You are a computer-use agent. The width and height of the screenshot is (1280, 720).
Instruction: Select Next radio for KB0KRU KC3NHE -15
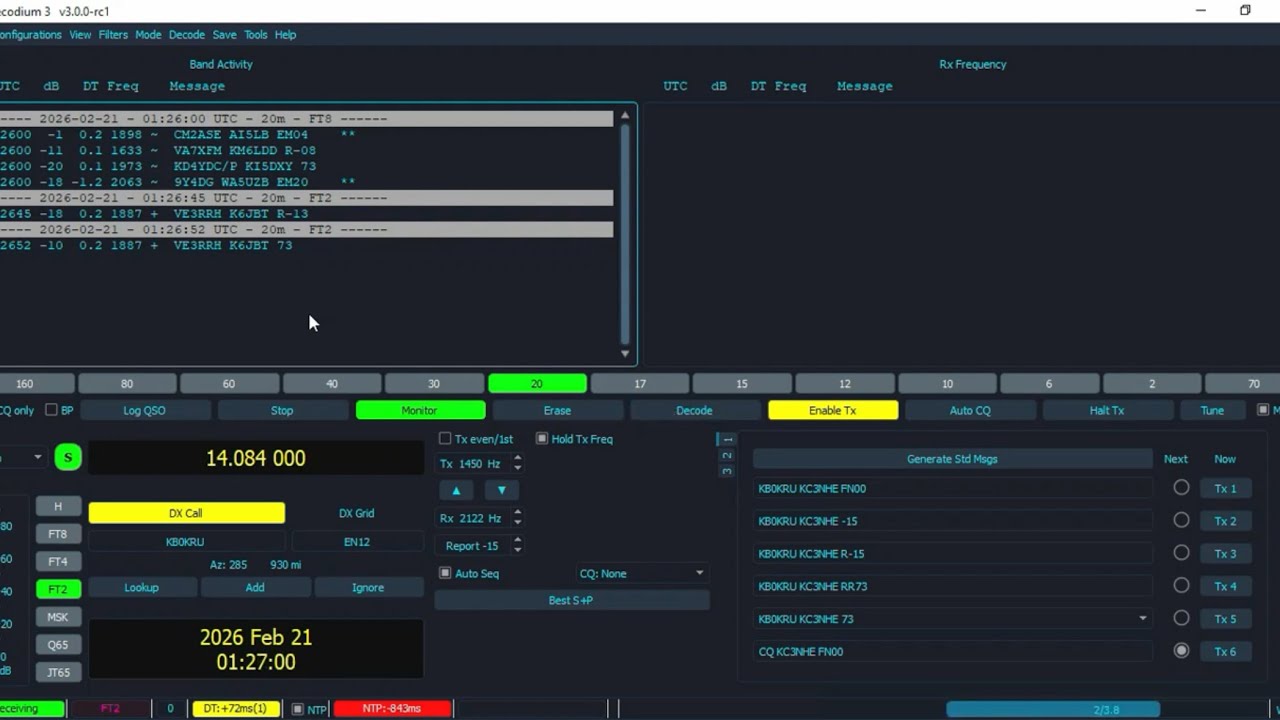1181,520
